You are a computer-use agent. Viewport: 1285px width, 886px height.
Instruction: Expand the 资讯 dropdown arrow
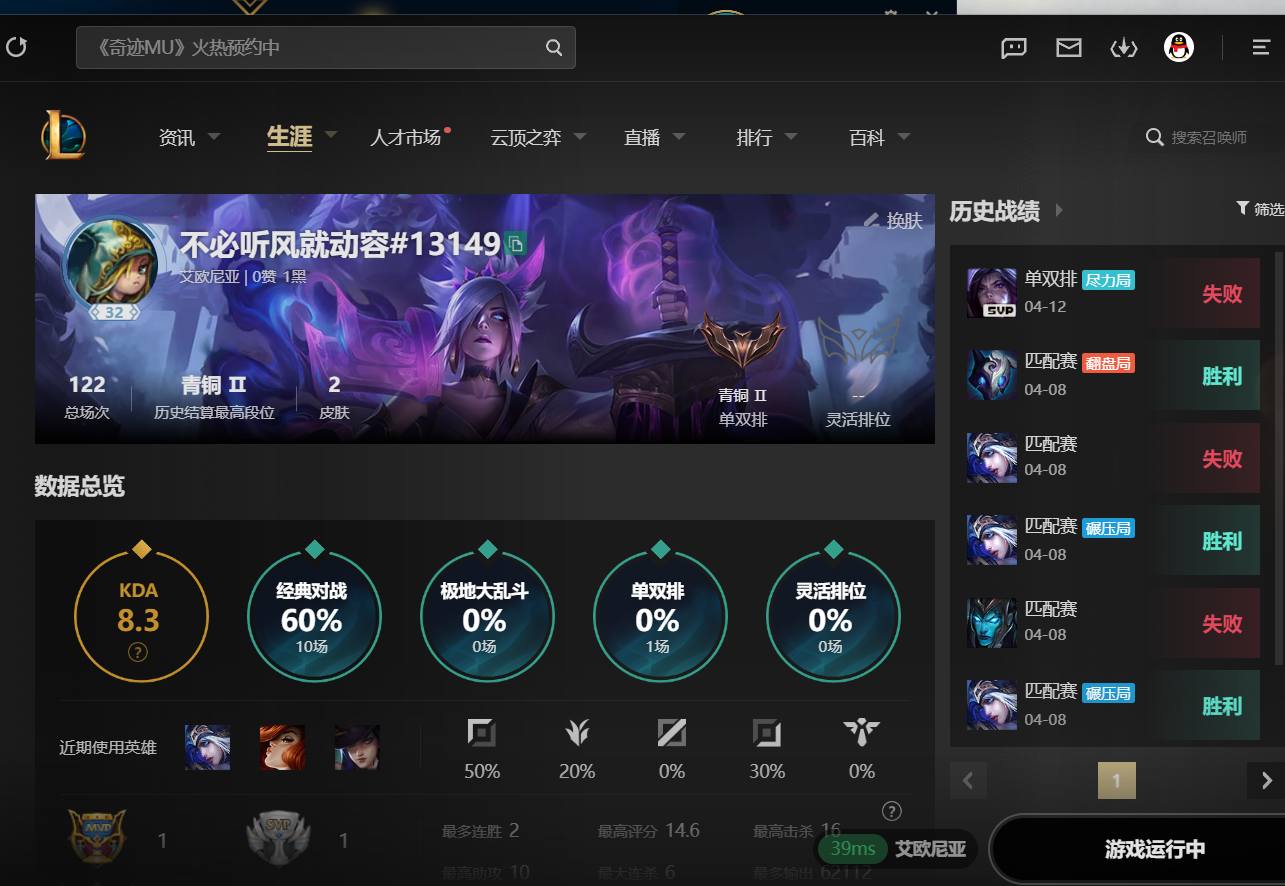(x=213, y=136)
